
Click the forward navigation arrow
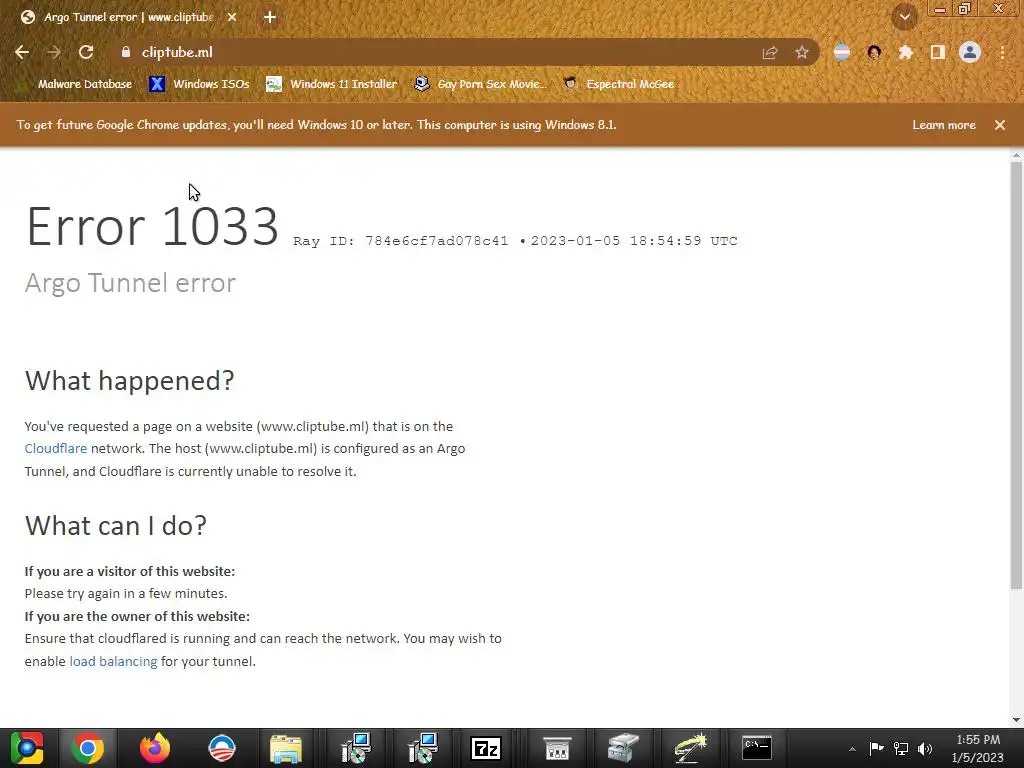pos(54,52)
